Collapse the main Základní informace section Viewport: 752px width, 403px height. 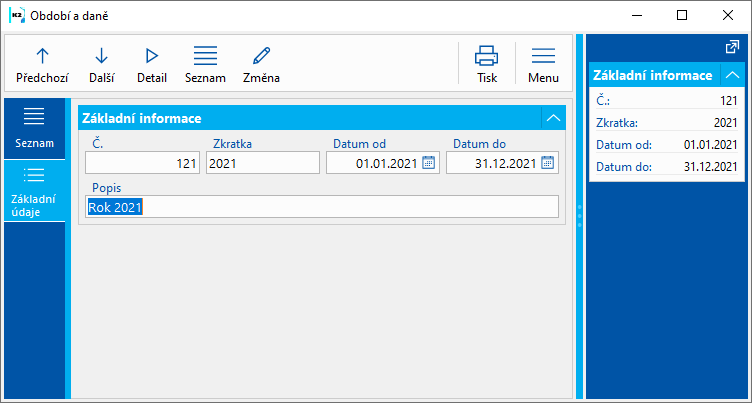pyautogui.click(x=553, y=118)
